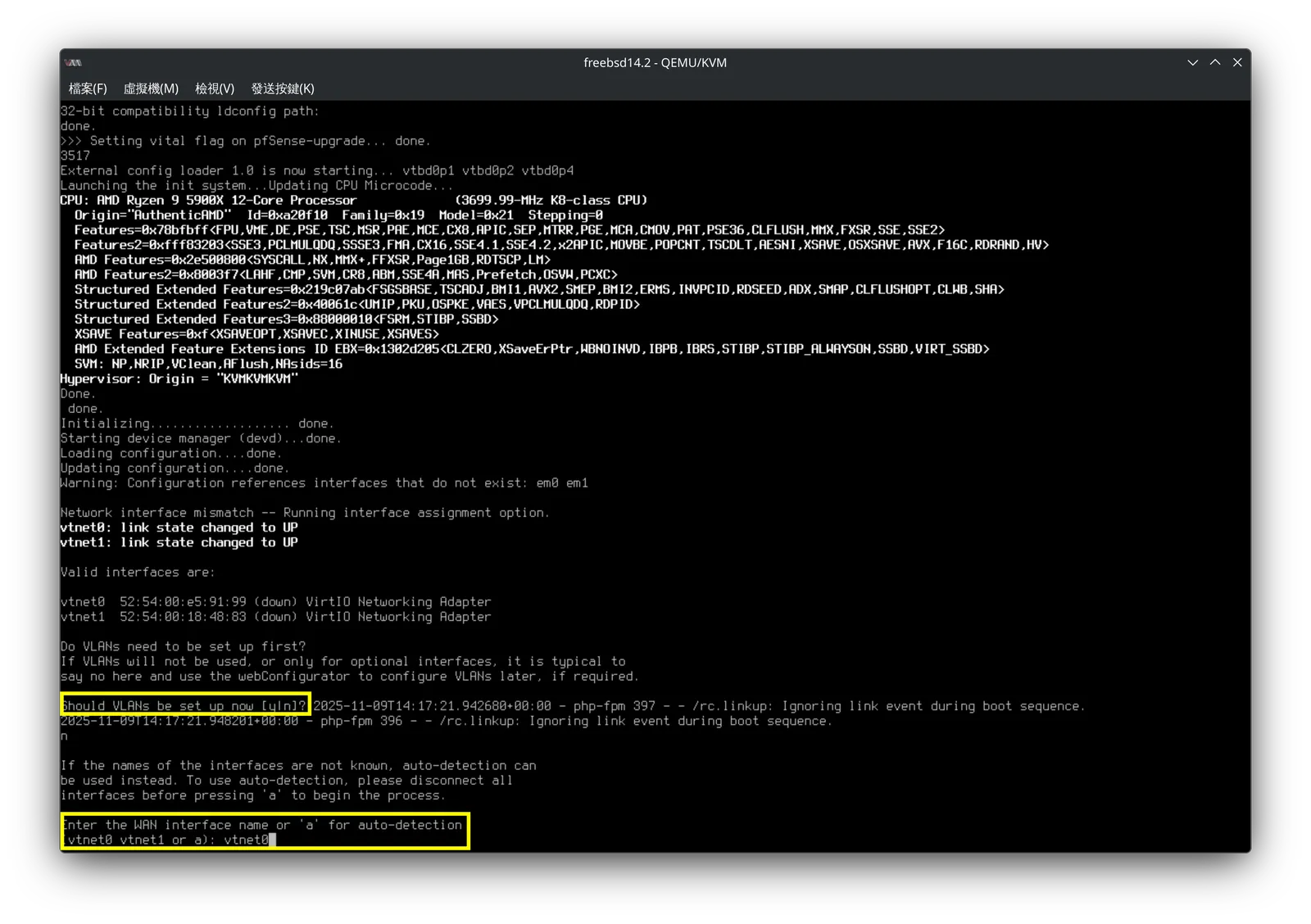
Task: Minimize the freebsd14.2 QEMU/KVM window
Action: pos(1193,63)
